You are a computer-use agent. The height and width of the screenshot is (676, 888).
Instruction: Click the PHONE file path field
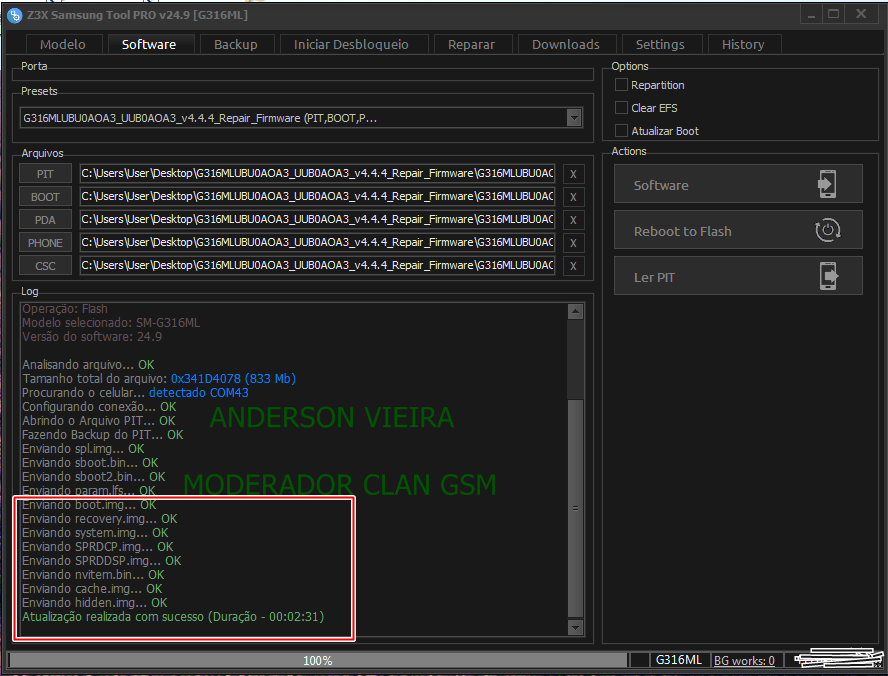(x=317, y=242)
